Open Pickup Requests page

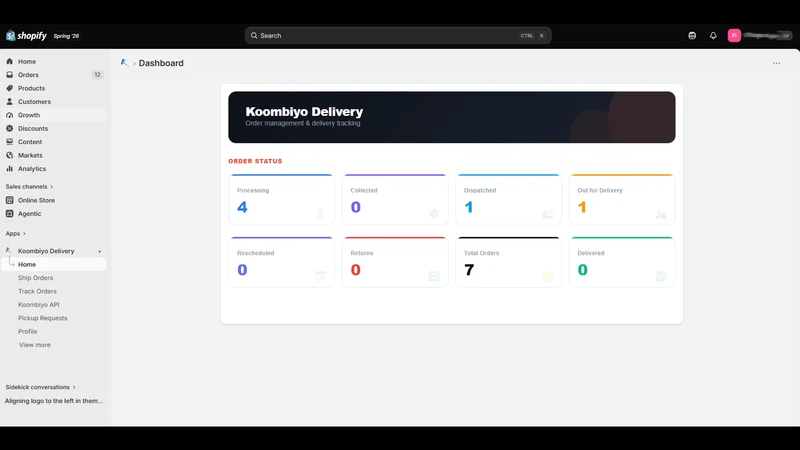[x=42, y=318]
